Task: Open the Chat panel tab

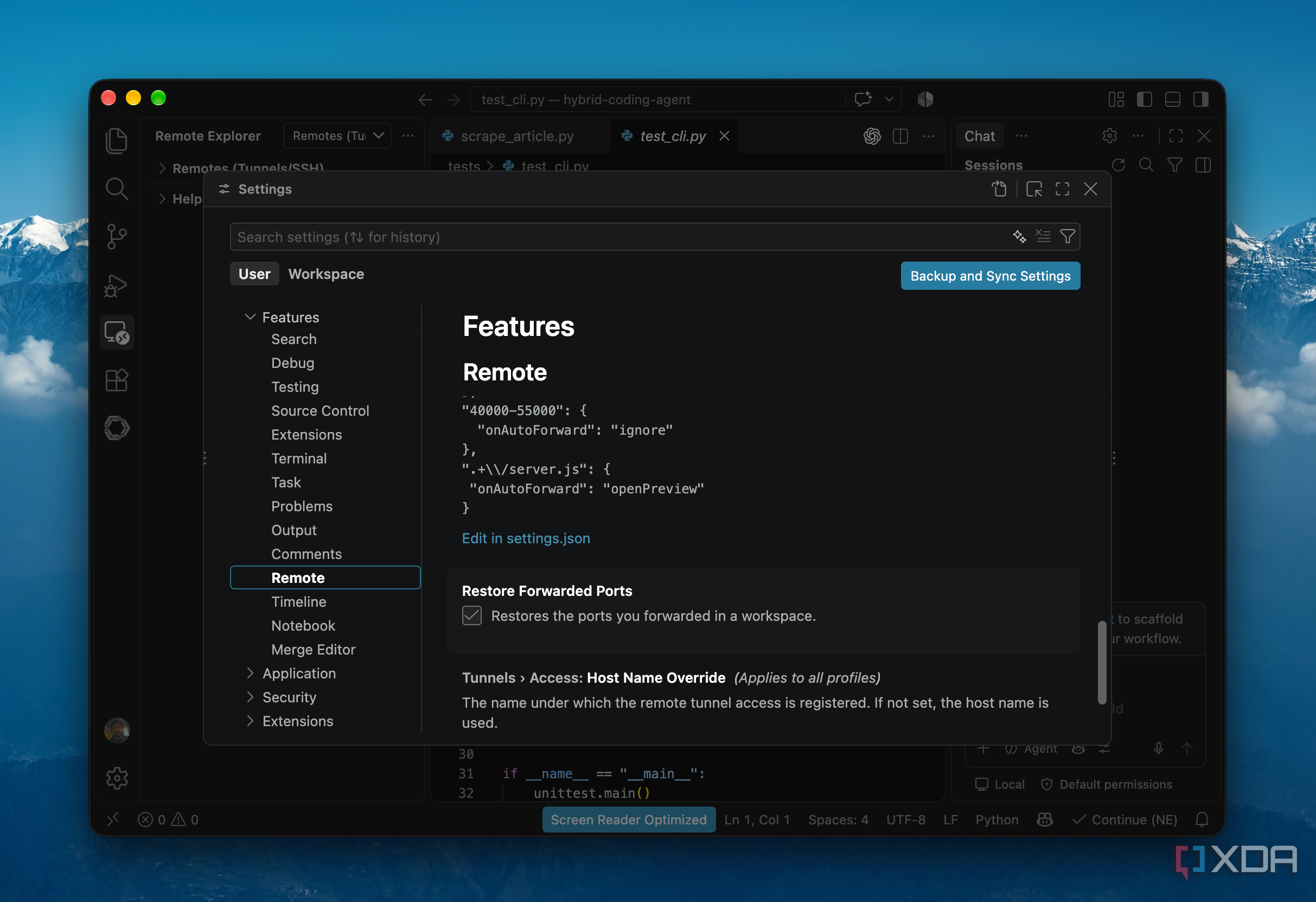Action: pos(980,136)
